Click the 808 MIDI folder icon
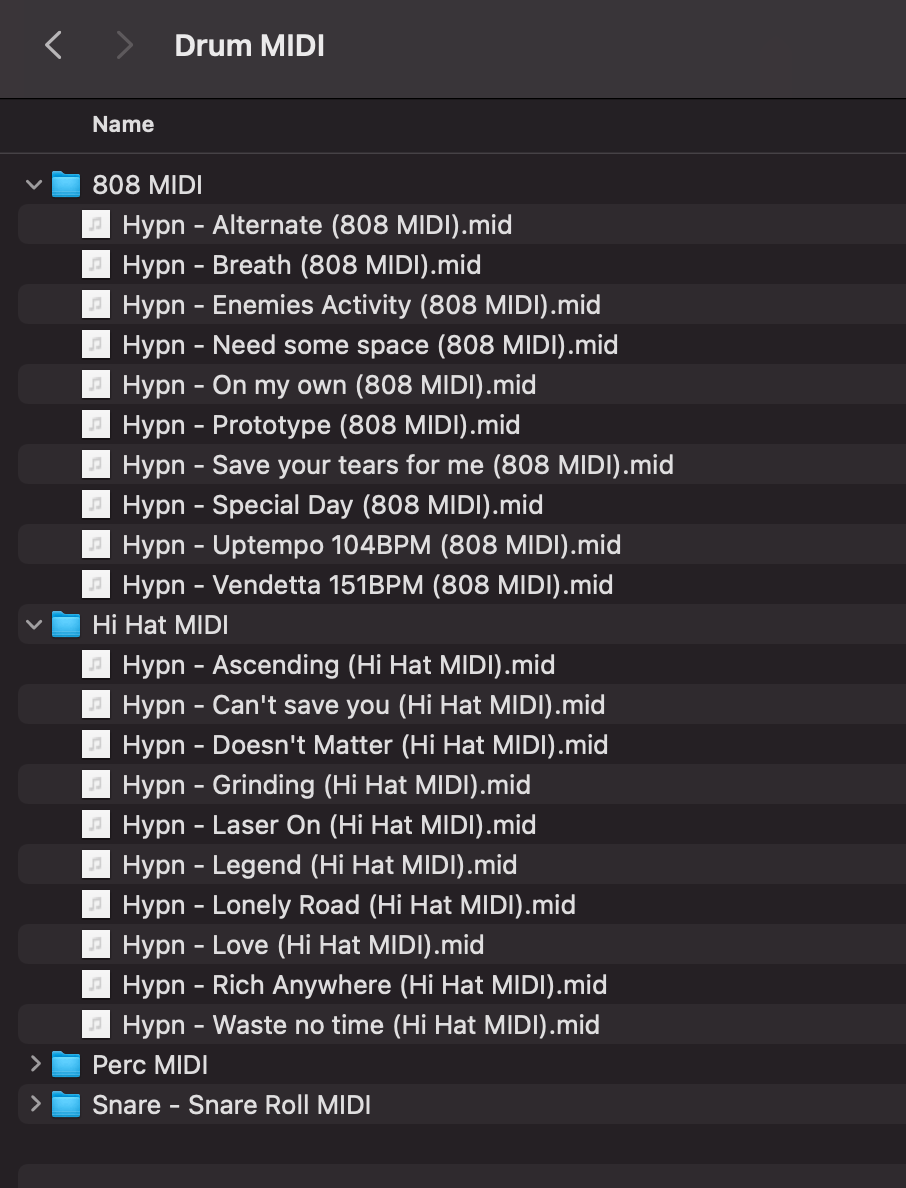The width and height of the screenshot is (906, 1188). (66, 184)
